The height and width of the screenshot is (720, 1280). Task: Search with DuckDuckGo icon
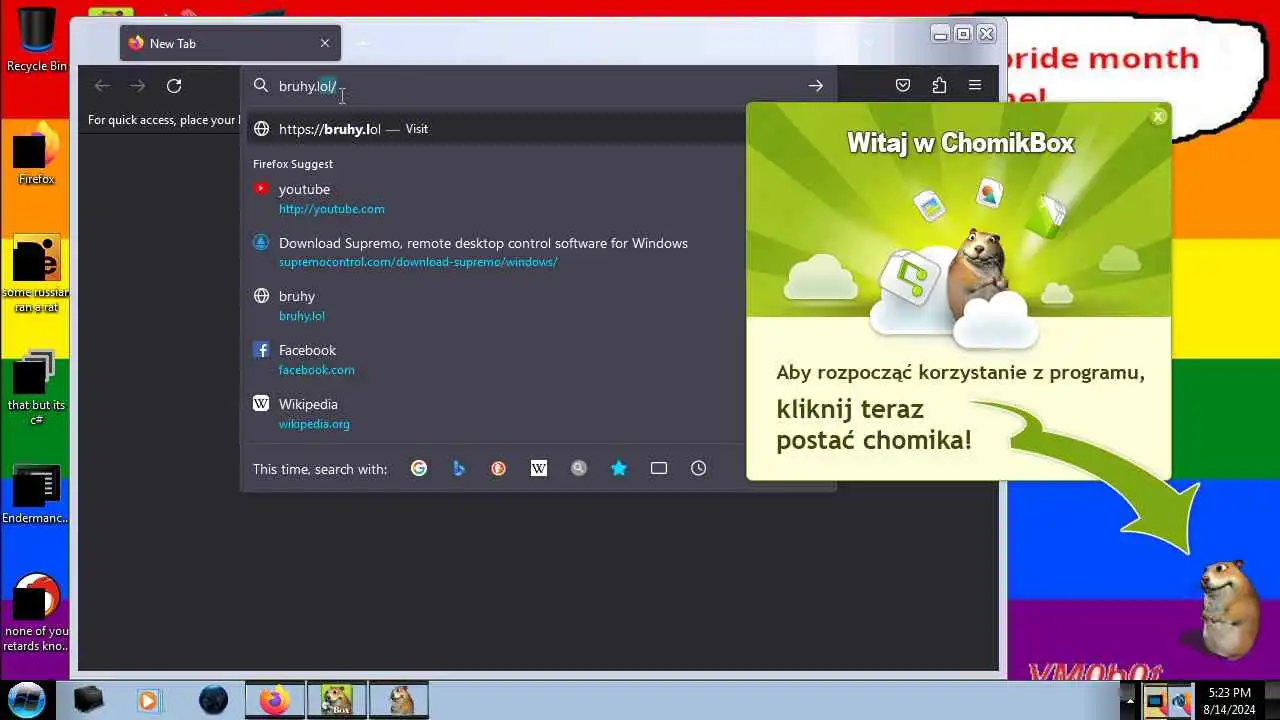tap(499, 468)
